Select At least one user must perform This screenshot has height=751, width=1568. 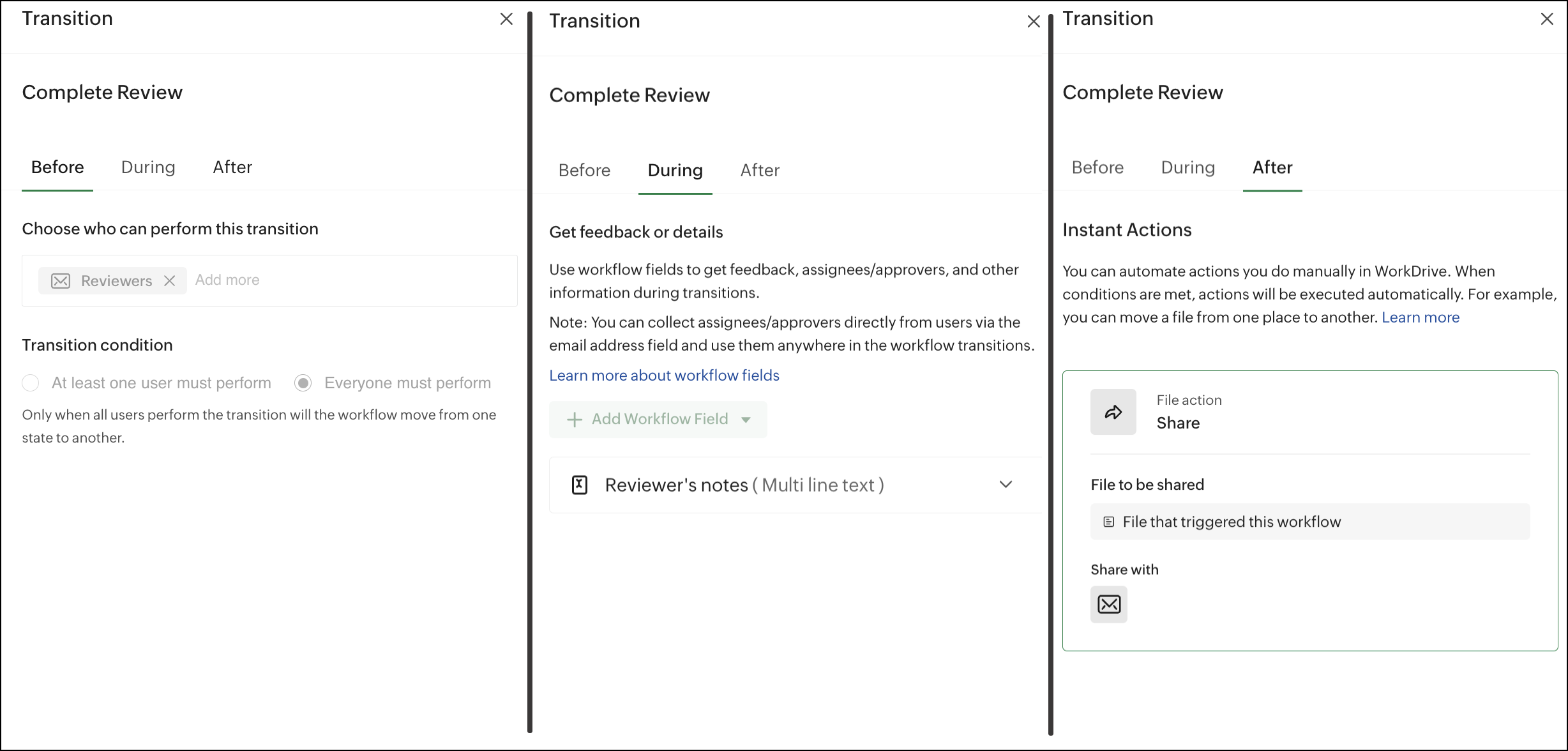31,383
